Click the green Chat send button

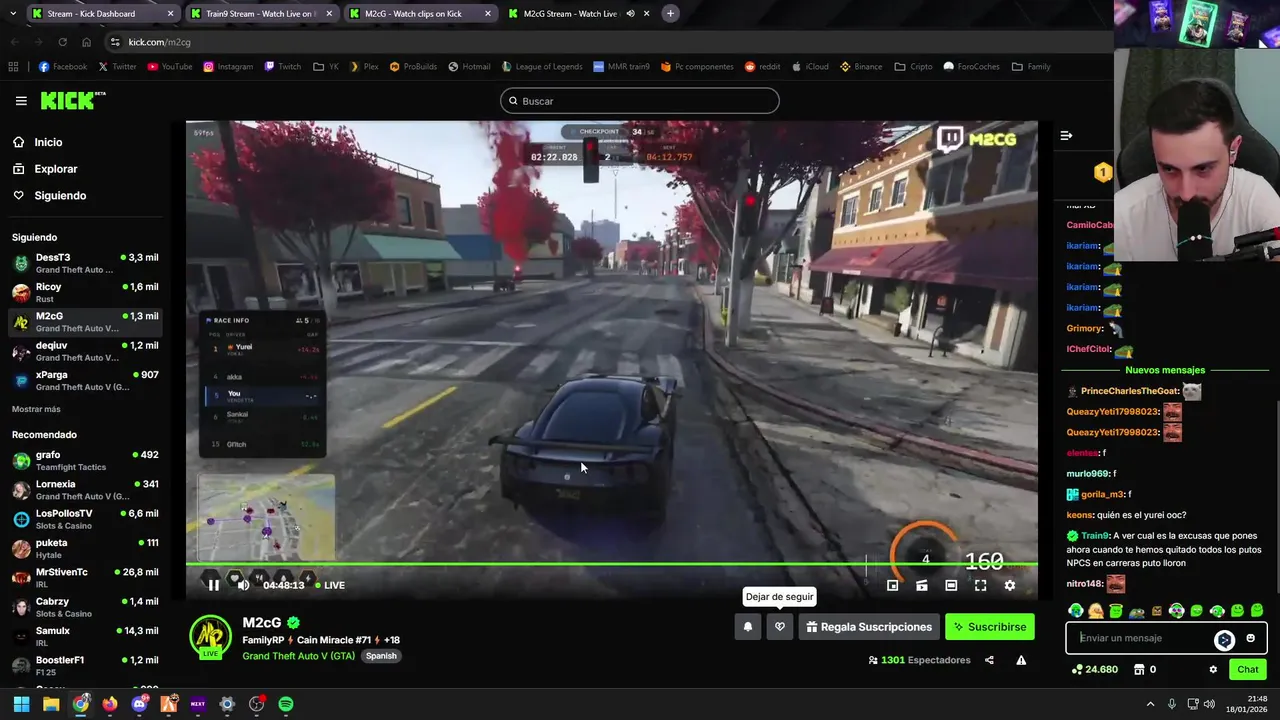pos(1248,669)
